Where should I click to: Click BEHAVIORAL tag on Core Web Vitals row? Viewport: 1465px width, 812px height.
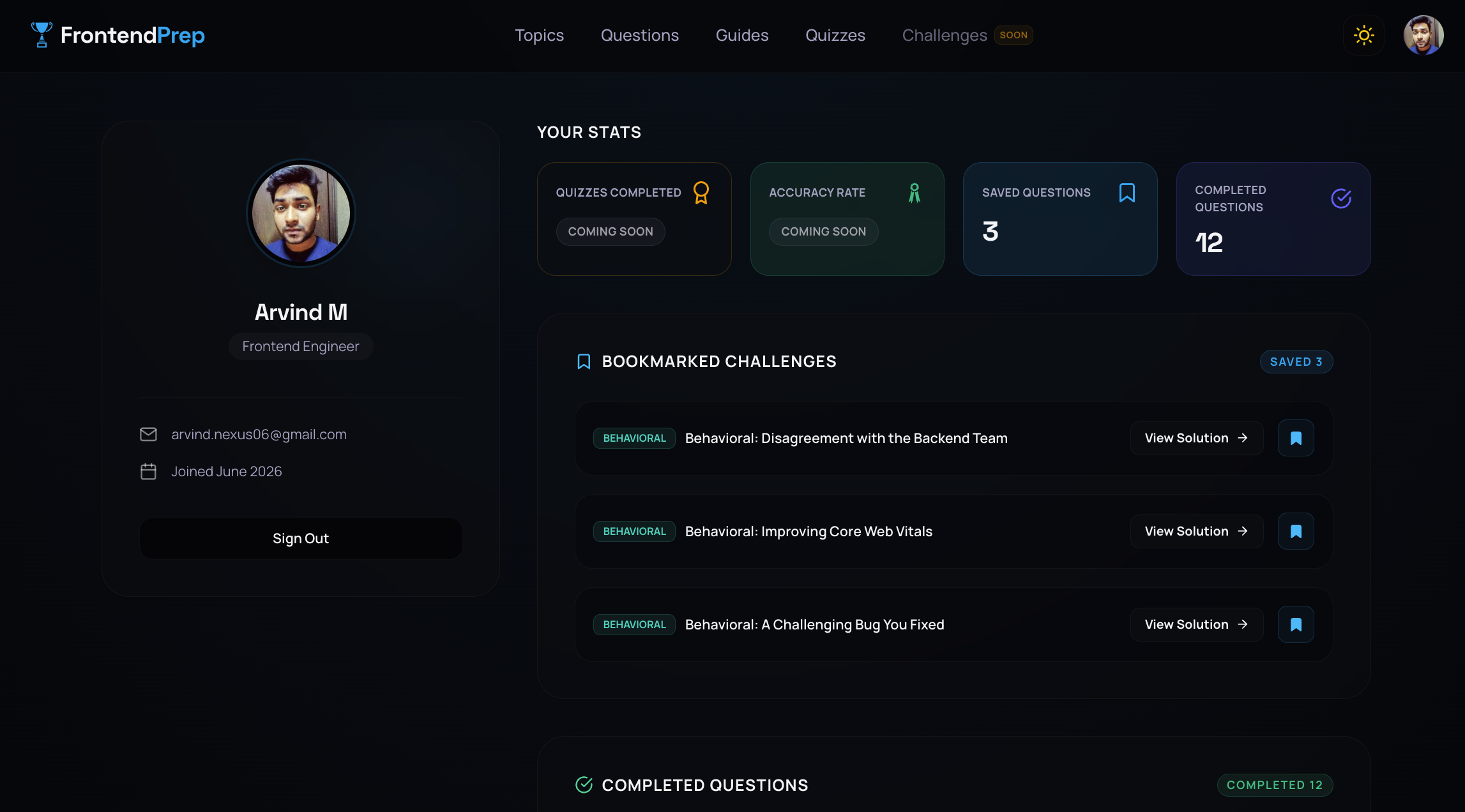[x=634, y=531]
